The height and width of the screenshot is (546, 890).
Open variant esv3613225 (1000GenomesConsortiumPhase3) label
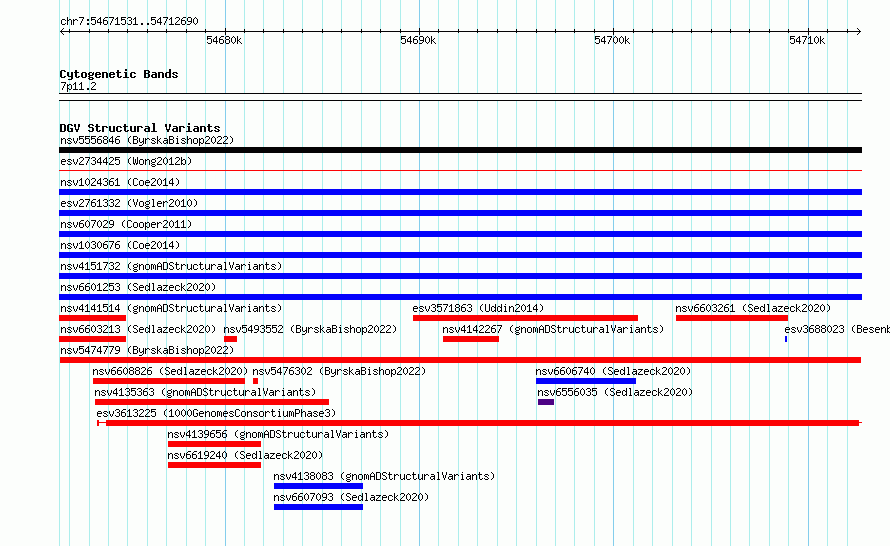216,413
